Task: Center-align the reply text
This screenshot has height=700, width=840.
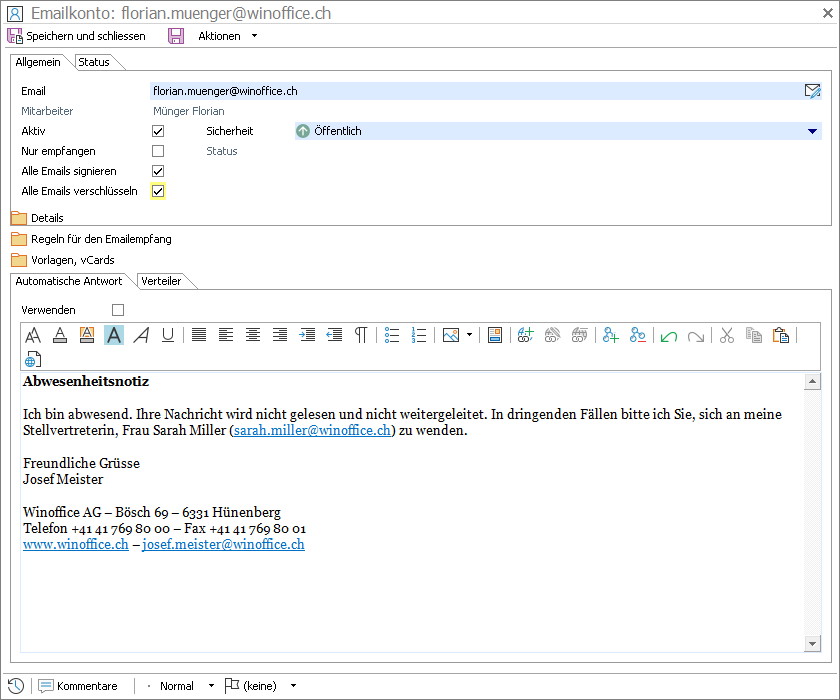Action: (253, 336)
